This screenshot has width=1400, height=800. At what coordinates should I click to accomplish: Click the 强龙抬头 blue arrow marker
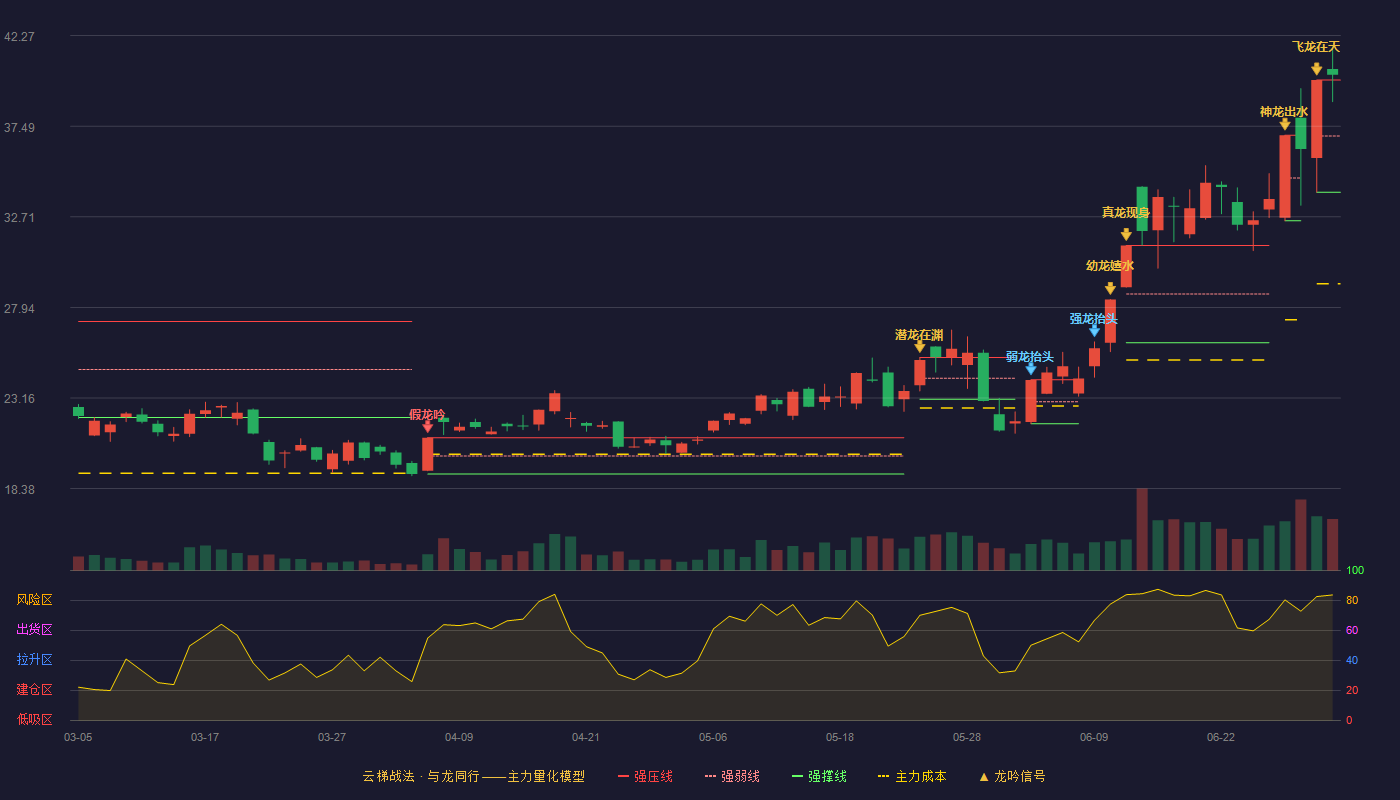(x=1095, y=331)
